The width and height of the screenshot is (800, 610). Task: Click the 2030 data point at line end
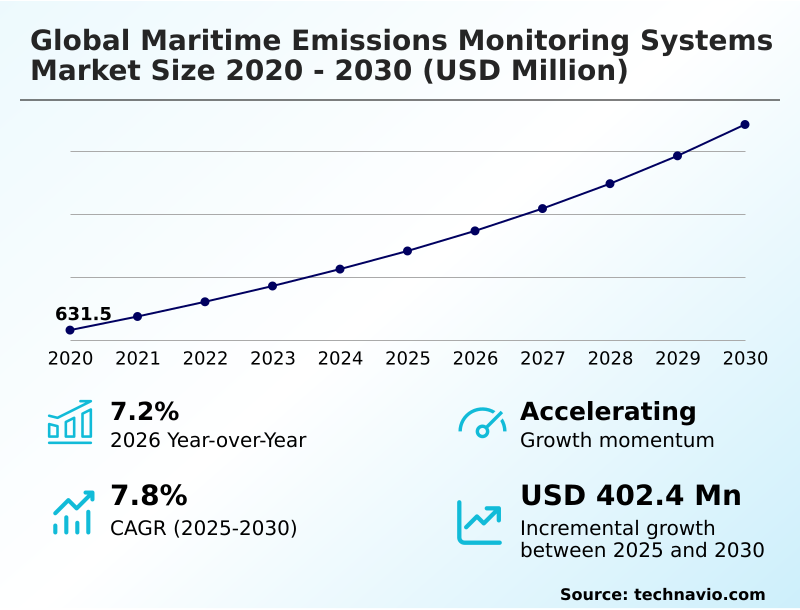[x=745, y=124]
